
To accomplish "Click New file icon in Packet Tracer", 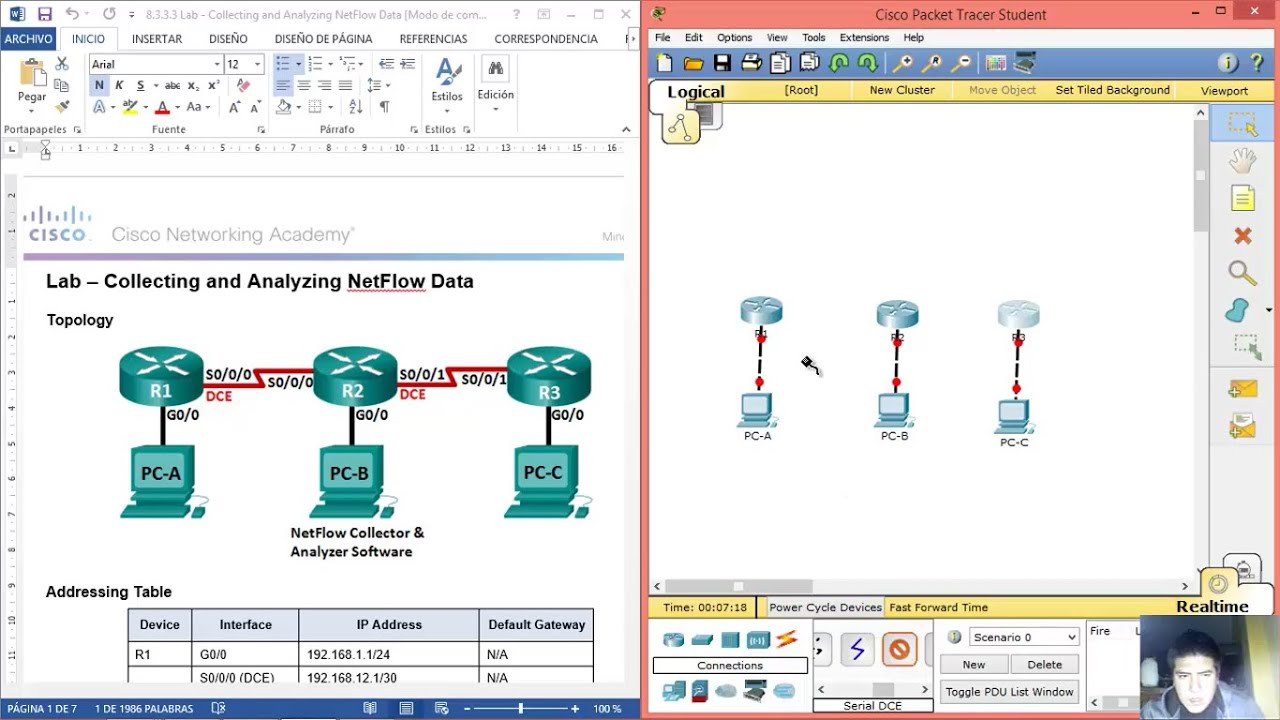I will 664,63.
